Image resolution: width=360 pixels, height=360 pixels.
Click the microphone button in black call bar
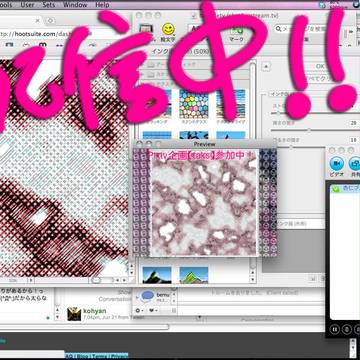[347, 330]
